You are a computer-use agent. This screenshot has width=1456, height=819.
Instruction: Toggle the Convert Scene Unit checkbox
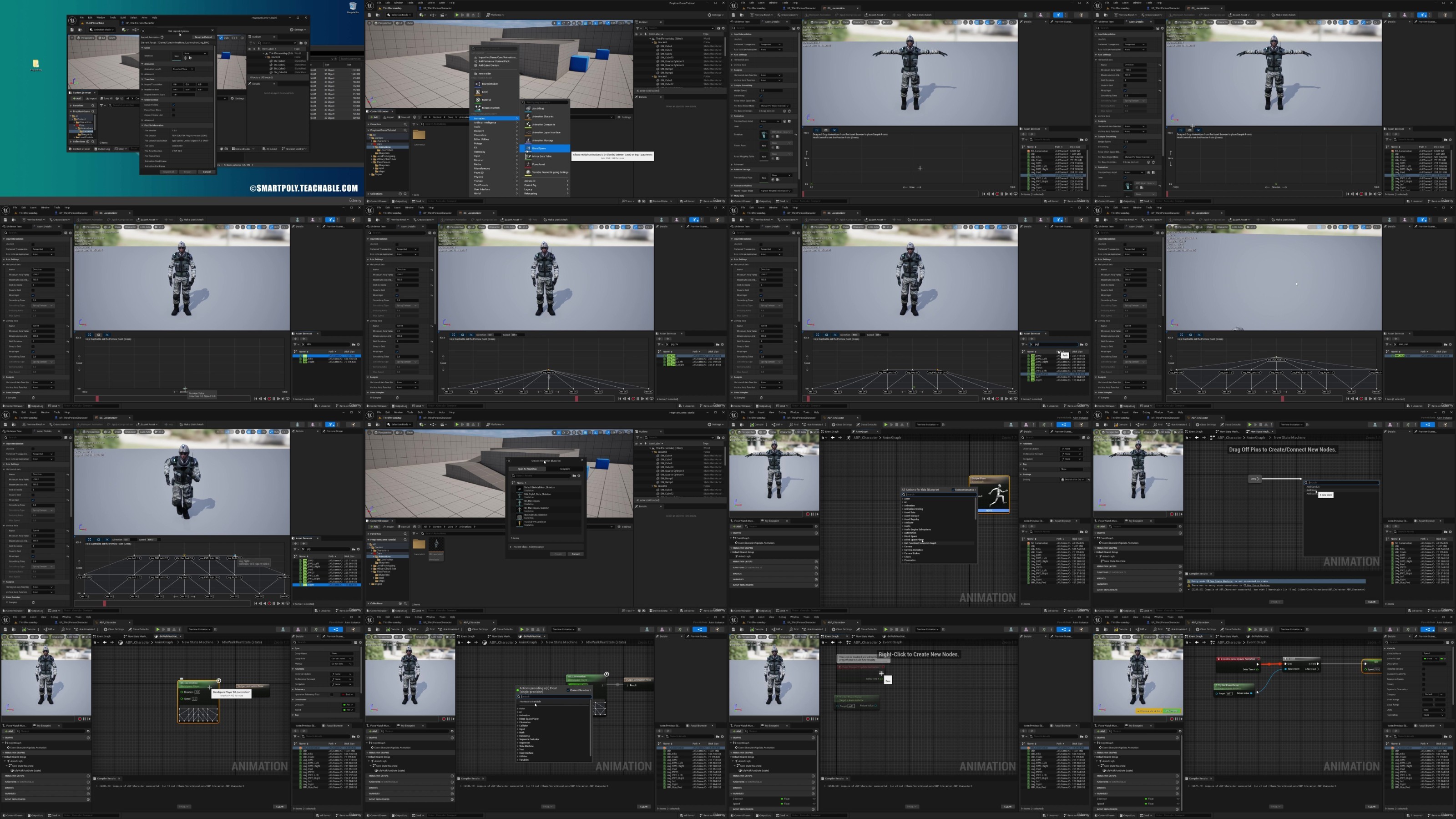(173, 115)
